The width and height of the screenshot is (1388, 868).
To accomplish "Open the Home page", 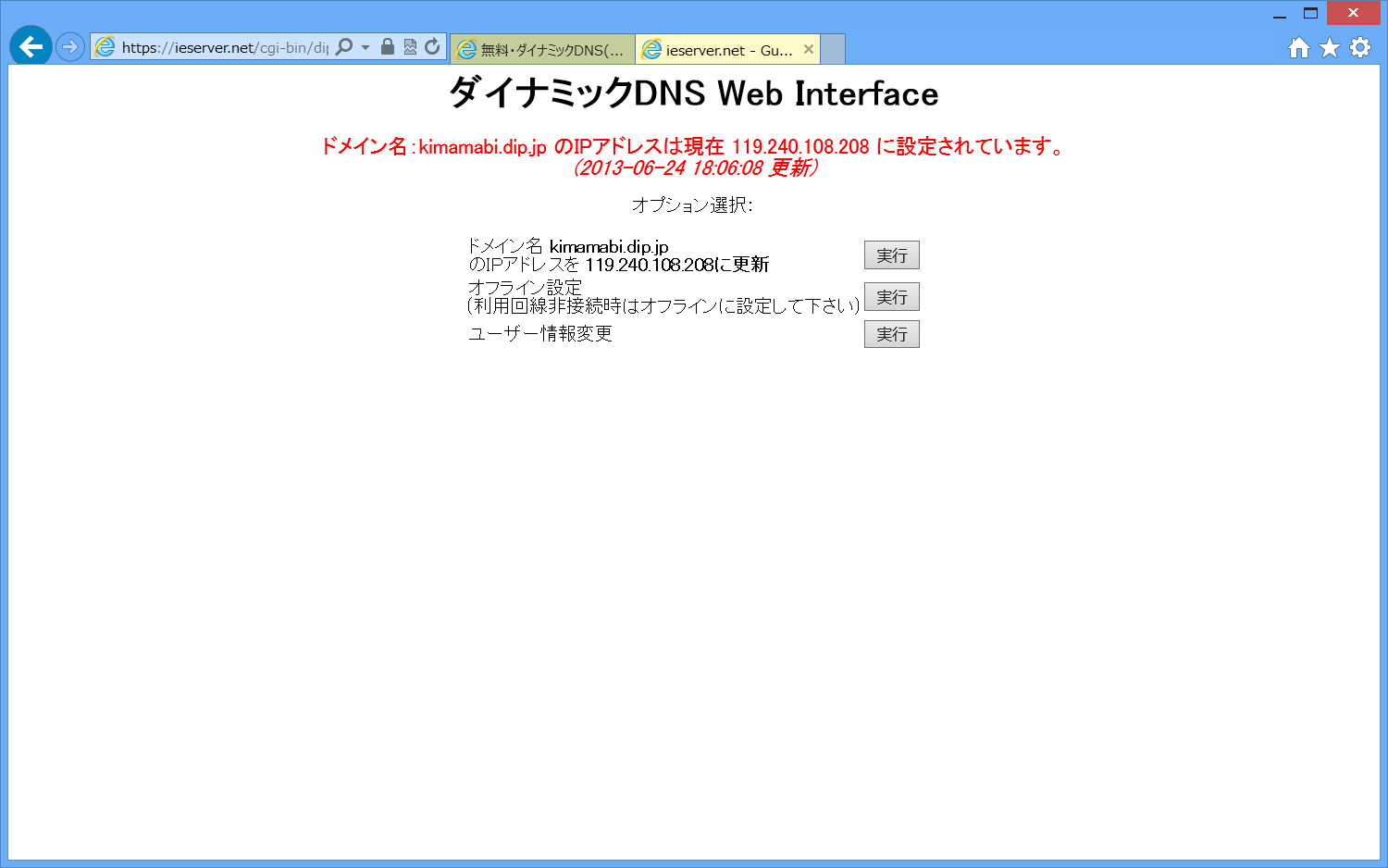I will pos(1298,47).
